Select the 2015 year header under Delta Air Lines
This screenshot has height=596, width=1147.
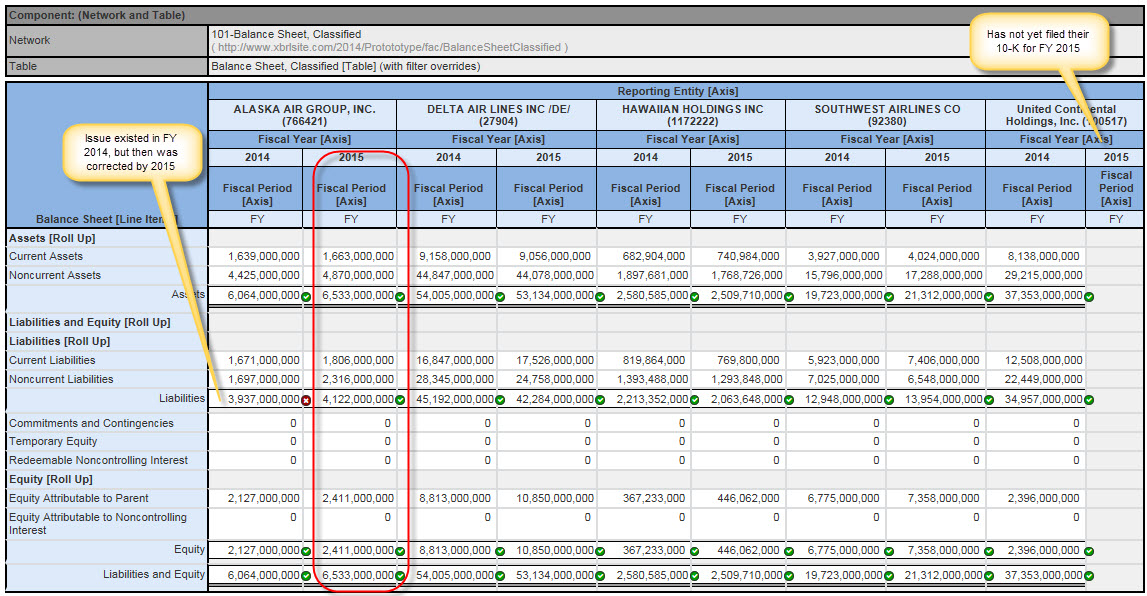[x=548, y=157]
